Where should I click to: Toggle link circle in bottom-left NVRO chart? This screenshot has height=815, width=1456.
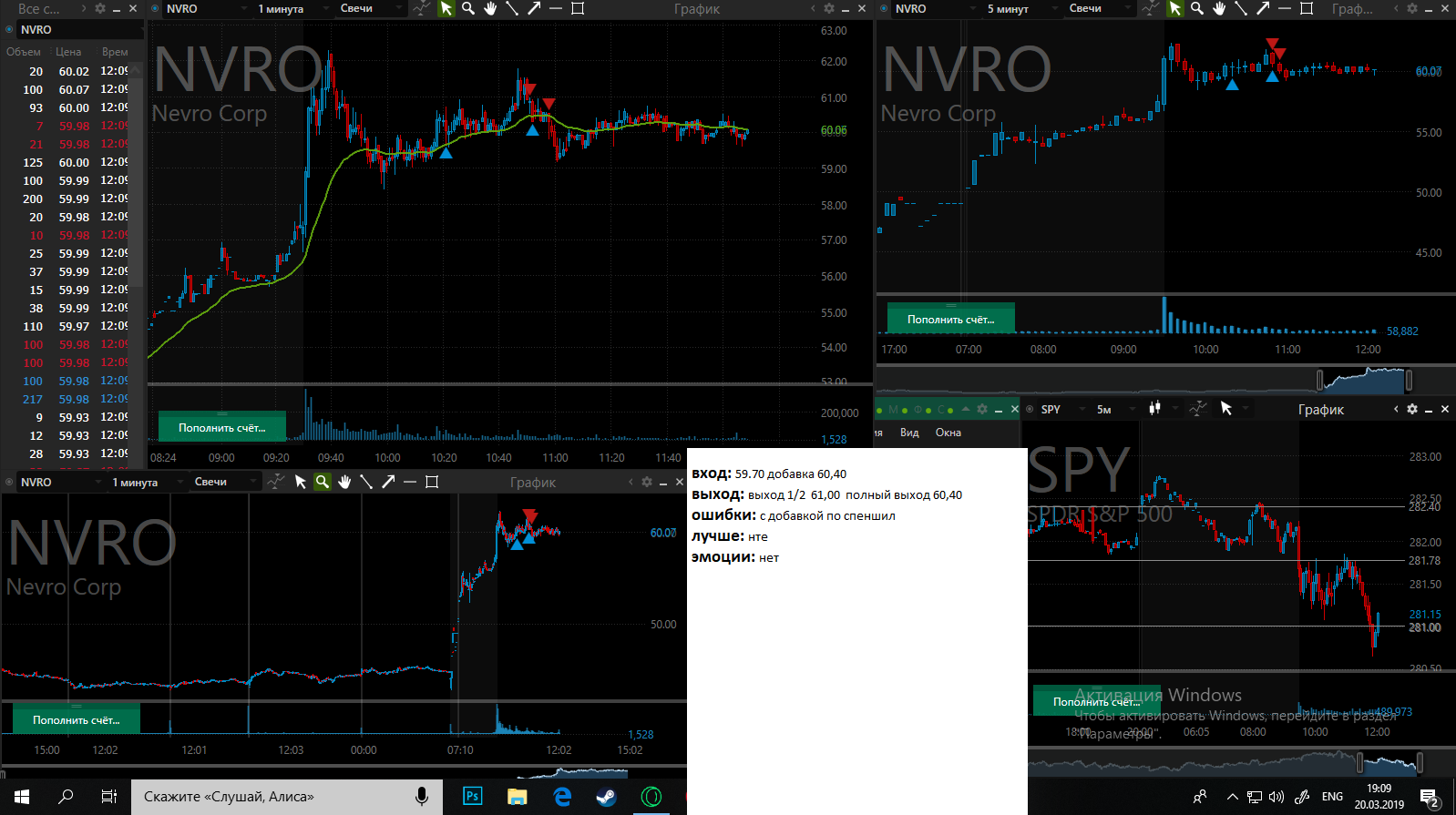[9, 482]
